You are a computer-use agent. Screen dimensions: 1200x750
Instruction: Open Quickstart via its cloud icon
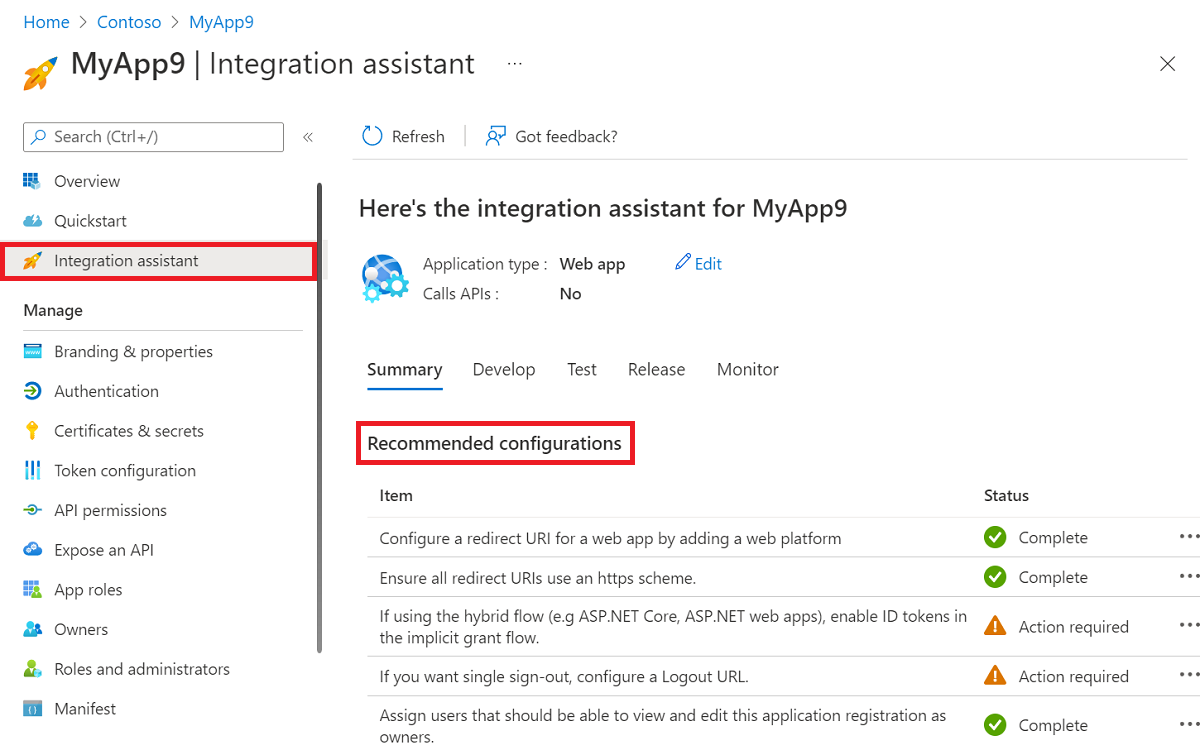tap(33, 221)
